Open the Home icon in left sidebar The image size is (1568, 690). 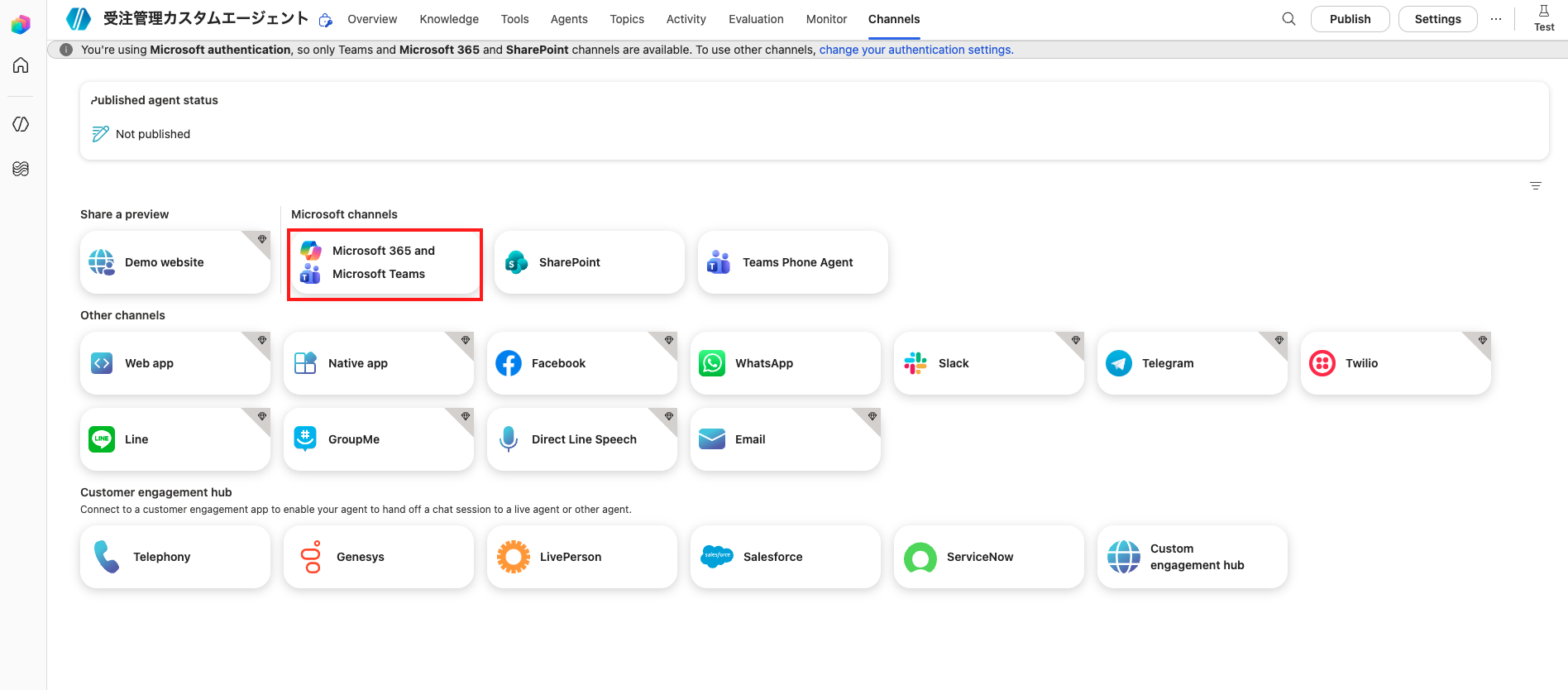tap(21, 65)
